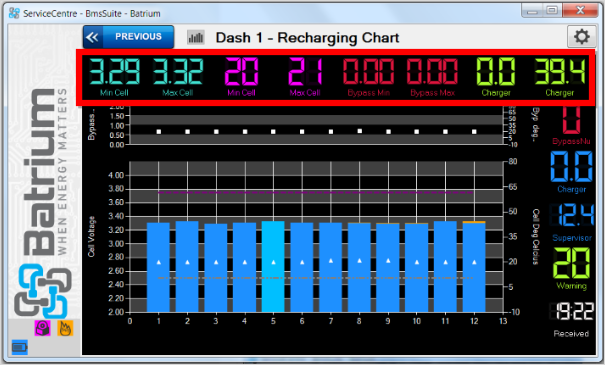605x365 pixels.
Task: Click the Cell Voltage axis label
Action: tap(91, 237)
